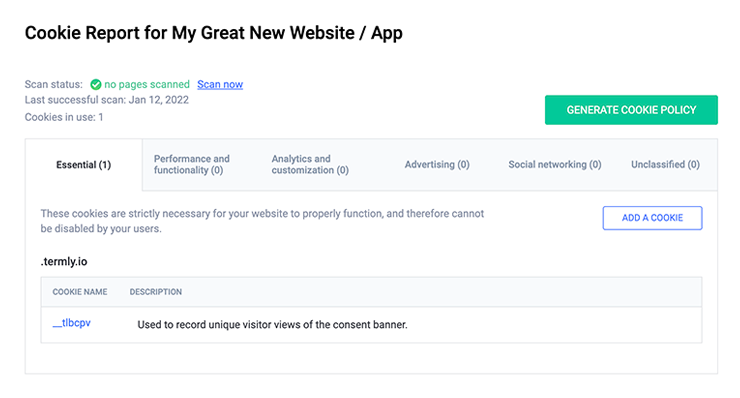Click the Cookie Report page title
740x398 pixels.
point(214,33)
